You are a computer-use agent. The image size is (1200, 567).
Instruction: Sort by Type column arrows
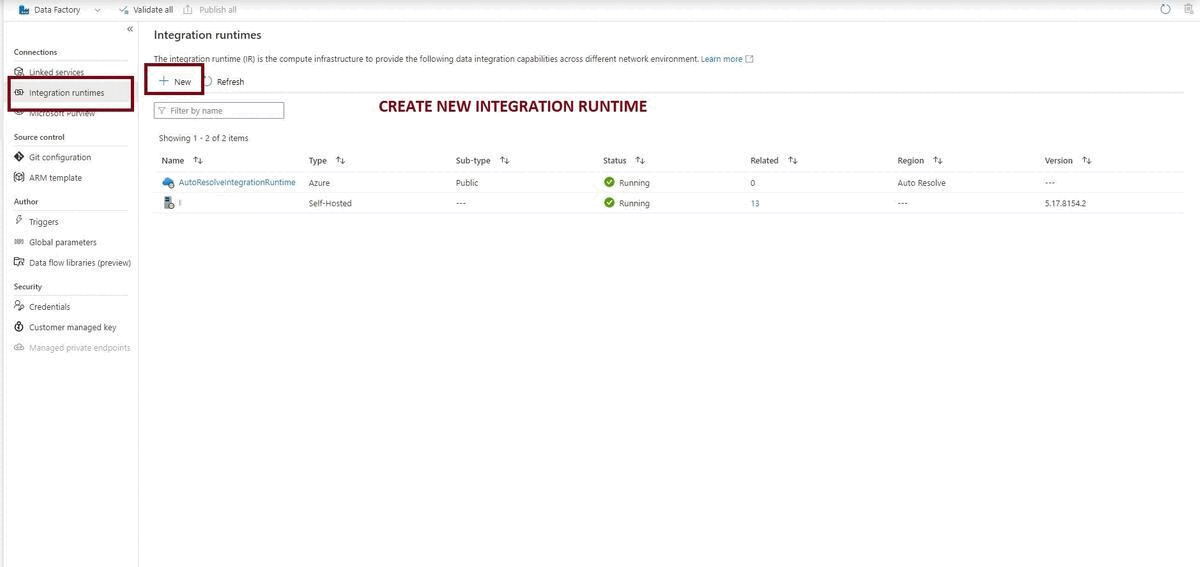pyautogui.click(x=341, y=160)
